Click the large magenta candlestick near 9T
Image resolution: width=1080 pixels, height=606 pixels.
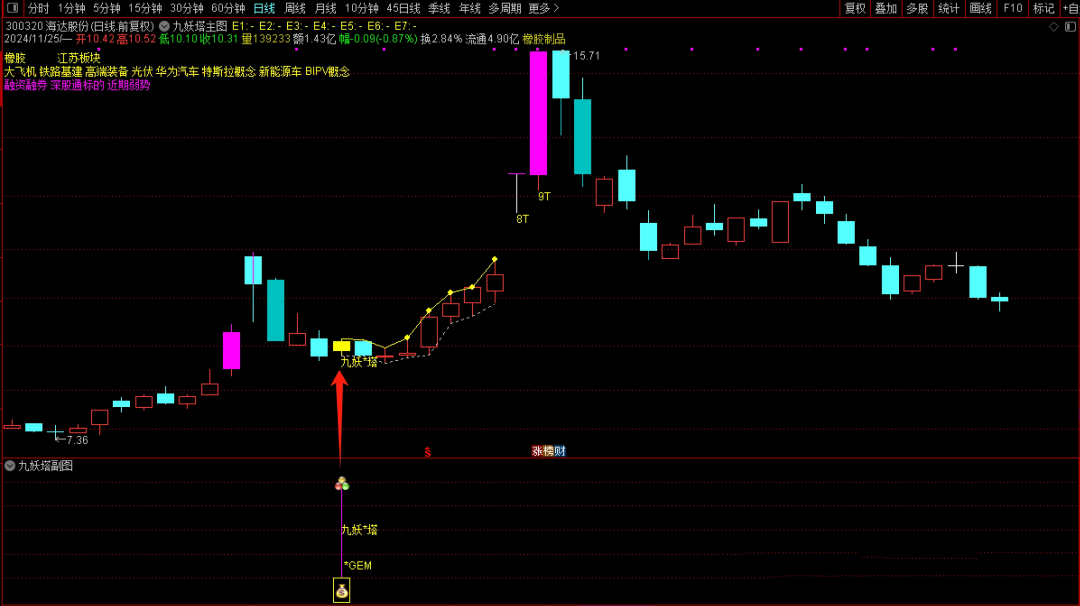coord(538,113)
